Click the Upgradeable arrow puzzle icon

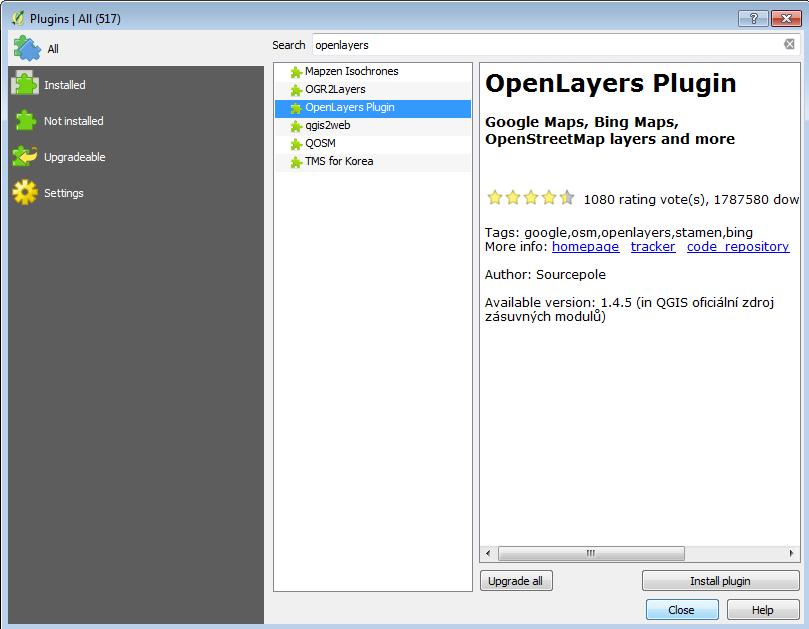coord(25,156)
